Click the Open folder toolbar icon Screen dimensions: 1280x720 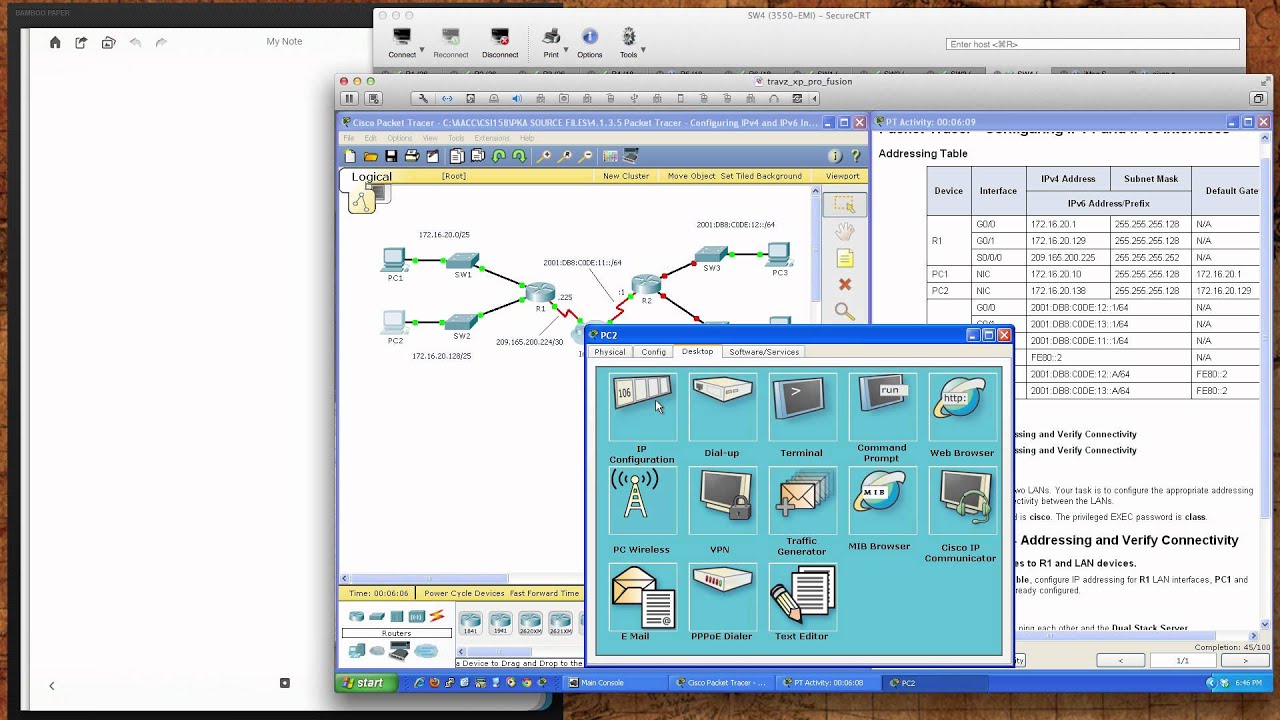[x=371, y=156]
